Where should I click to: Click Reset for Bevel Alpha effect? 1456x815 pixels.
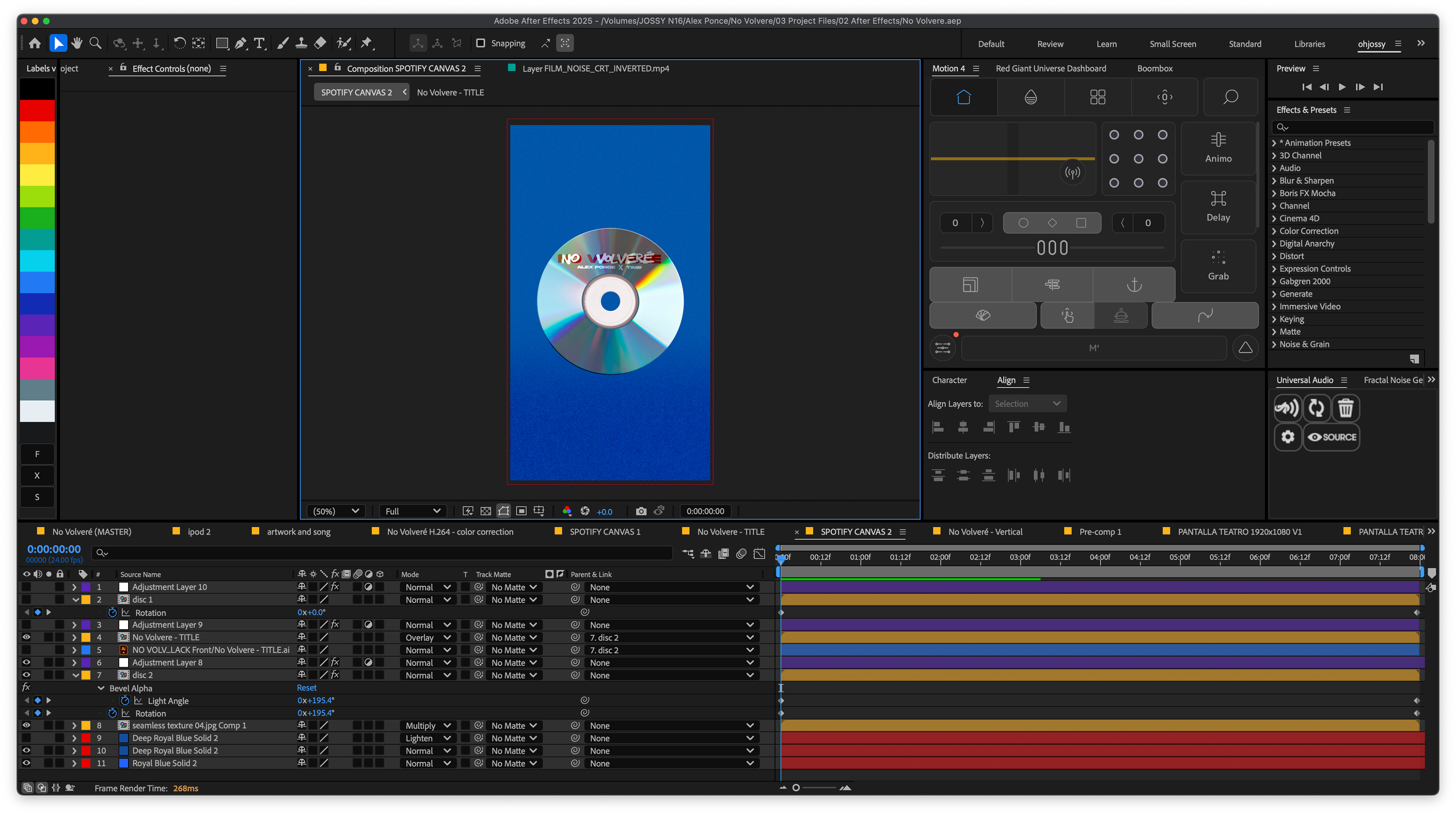point(307,688)
